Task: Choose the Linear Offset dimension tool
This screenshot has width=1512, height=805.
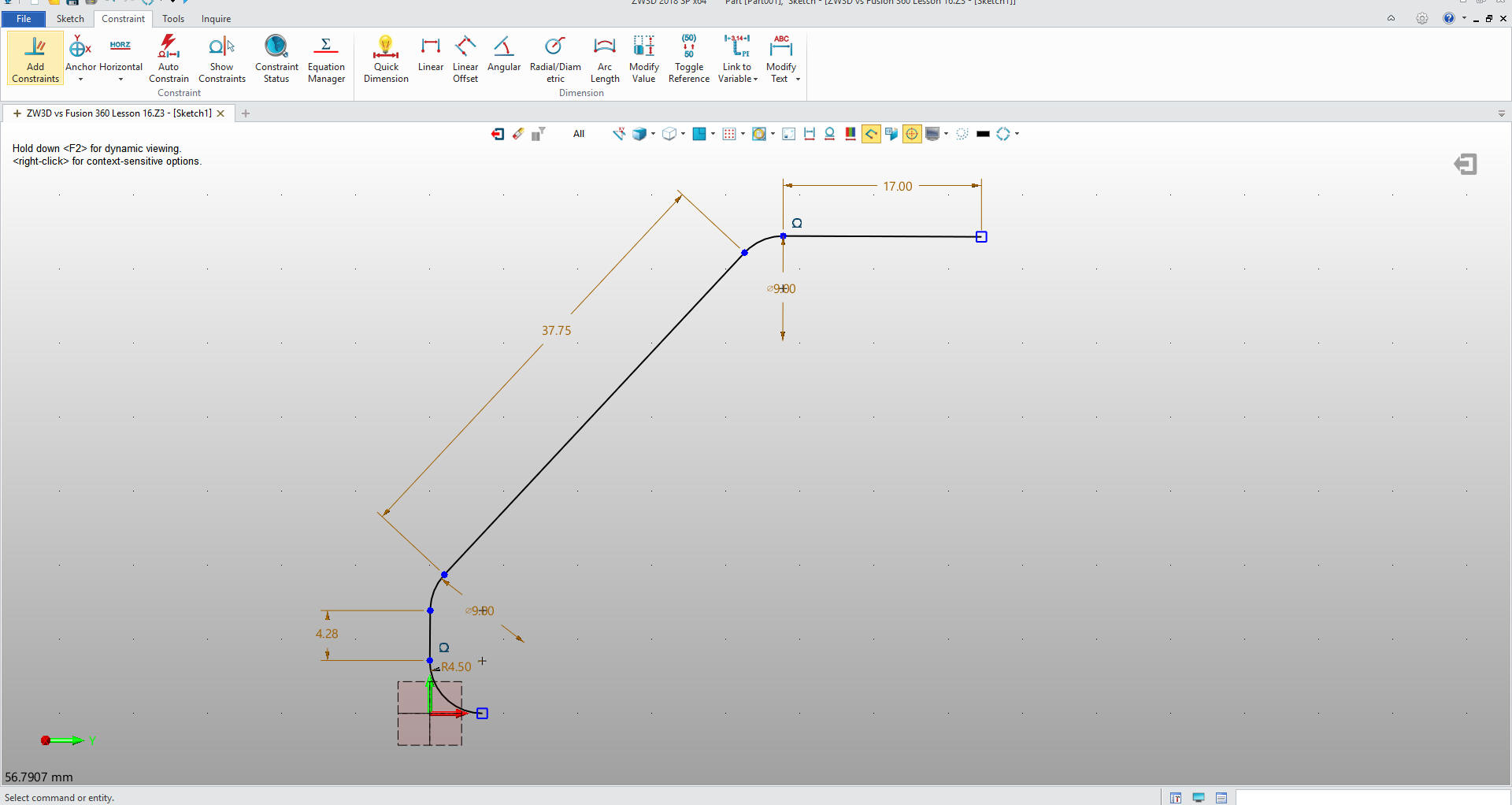Action: tap(465, 58)
